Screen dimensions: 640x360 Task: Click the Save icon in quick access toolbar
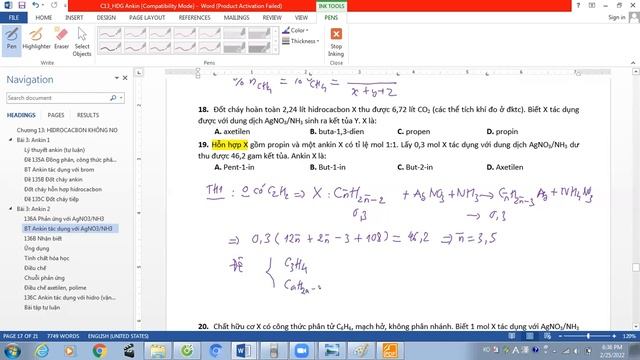[22, 5]
